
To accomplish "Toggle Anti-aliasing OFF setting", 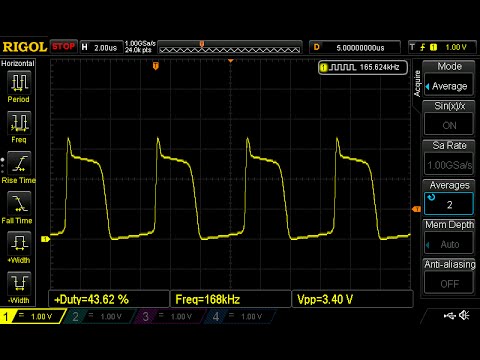I will click(x=449, y=284).
